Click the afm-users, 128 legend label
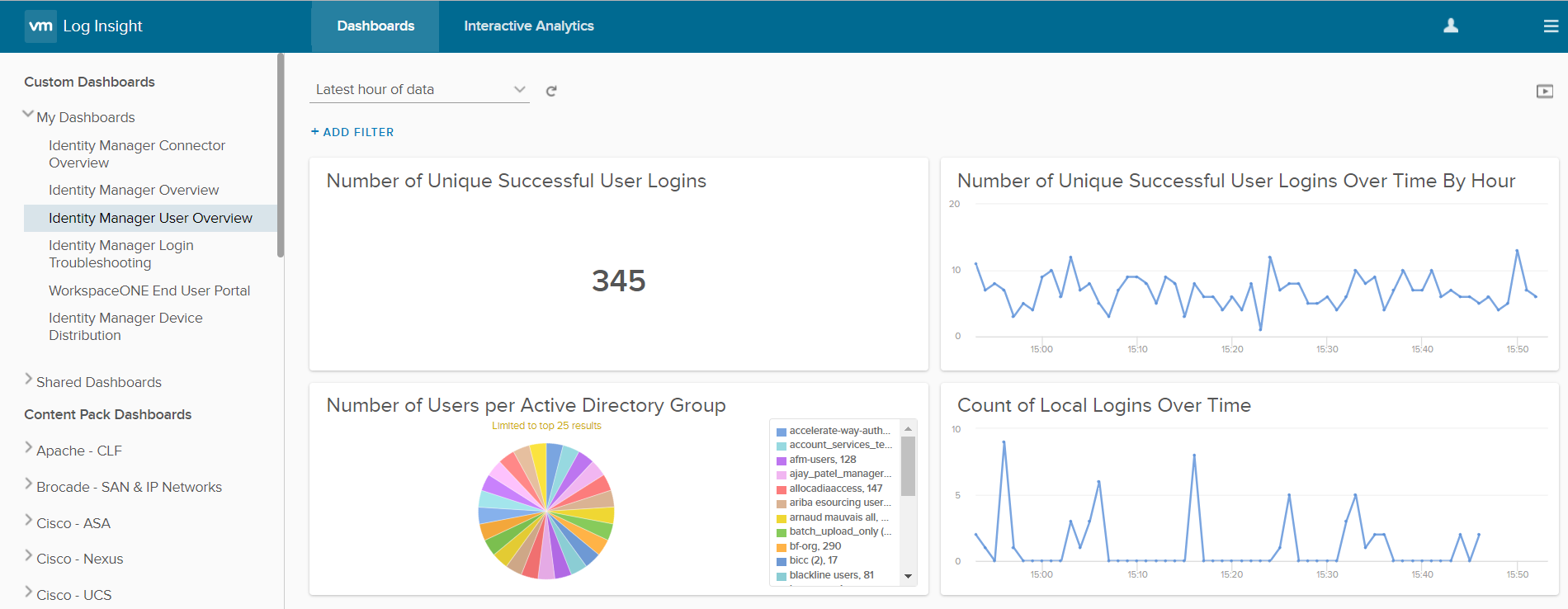This screenshot has height=609, width=1568. pos(823,460)
